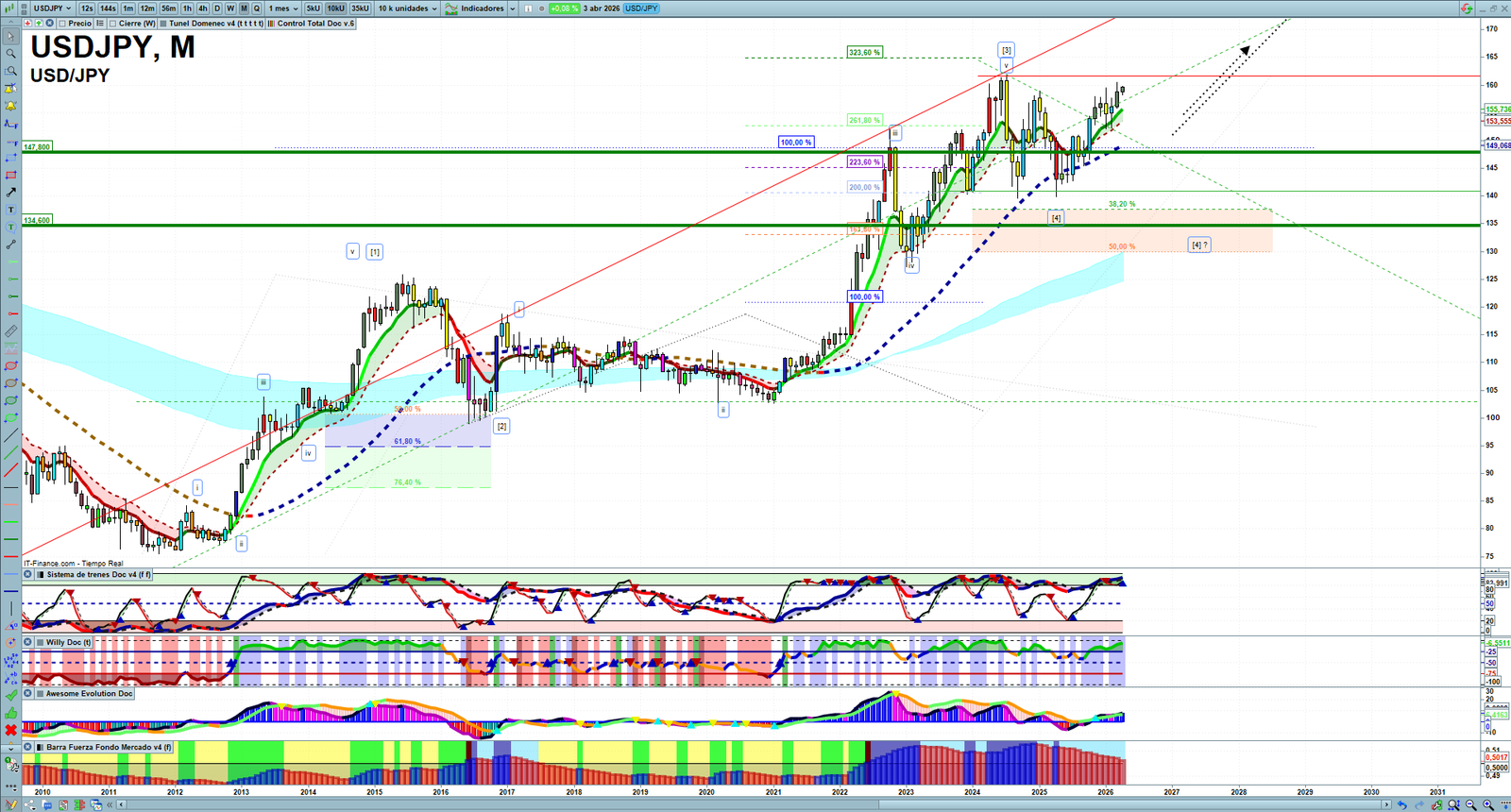Expand the left sidebar chevron below red X

(10, 749)
